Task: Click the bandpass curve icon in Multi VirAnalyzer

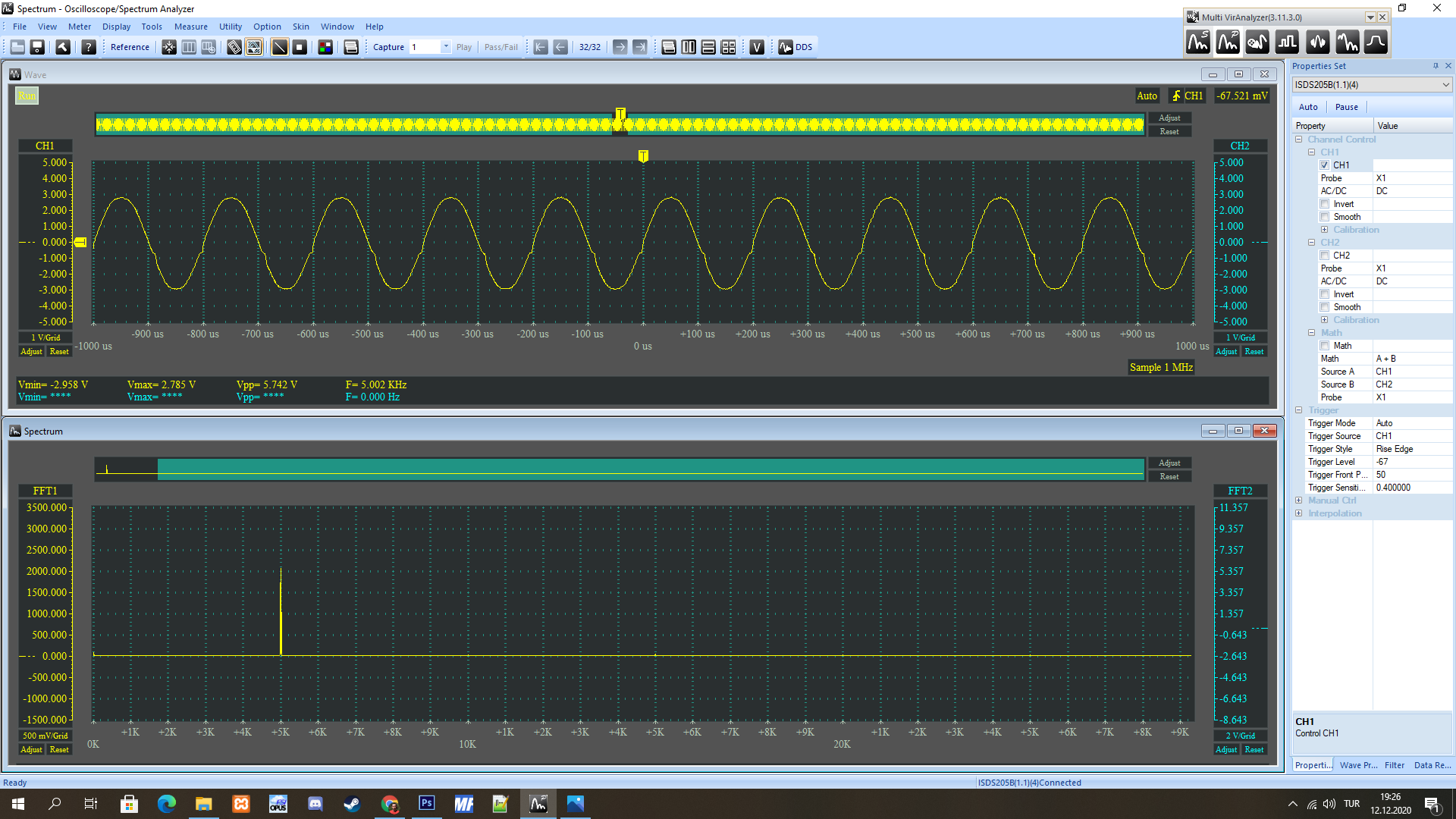Action: [1376, 42]
